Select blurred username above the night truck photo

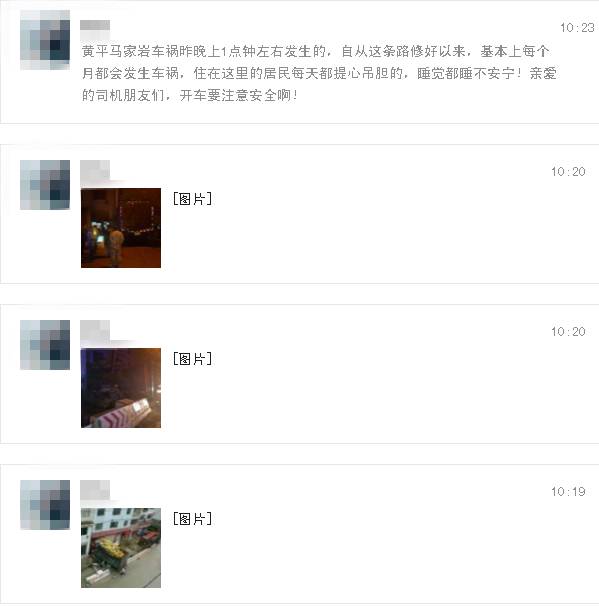tap(95, 170)
